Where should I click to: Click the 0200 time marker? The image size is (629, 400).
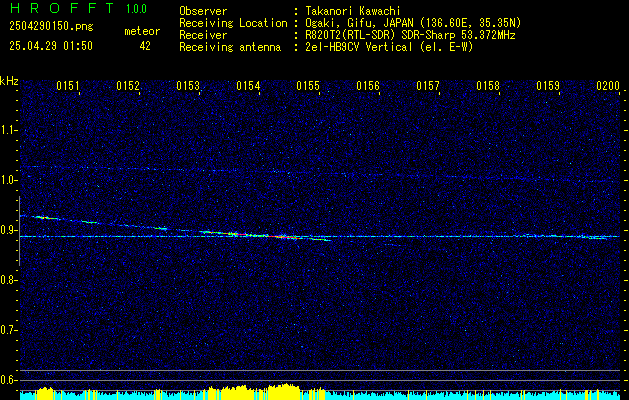[608, 86]
